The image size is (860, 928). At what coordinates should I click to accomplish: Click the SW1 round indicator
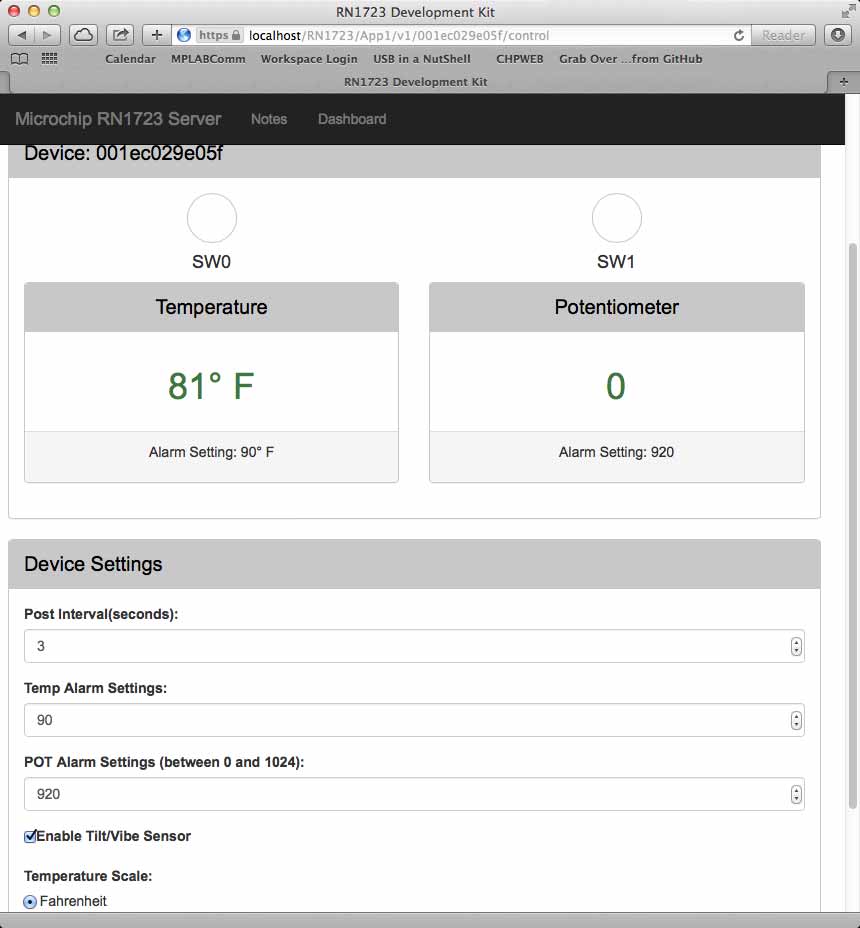(x=616, y=218)
